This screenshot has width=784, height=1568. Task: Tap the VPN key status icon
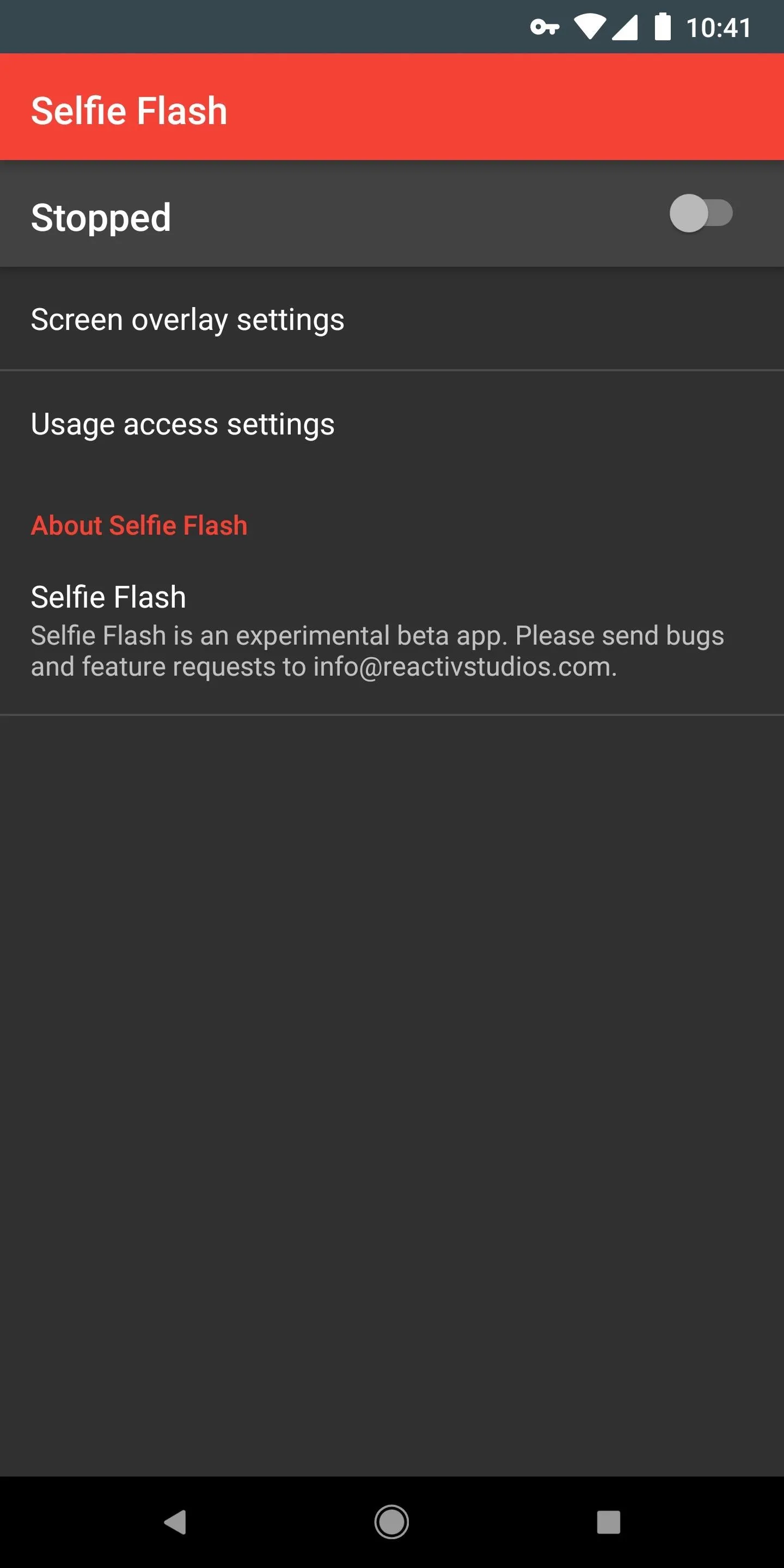pos(545,27)
